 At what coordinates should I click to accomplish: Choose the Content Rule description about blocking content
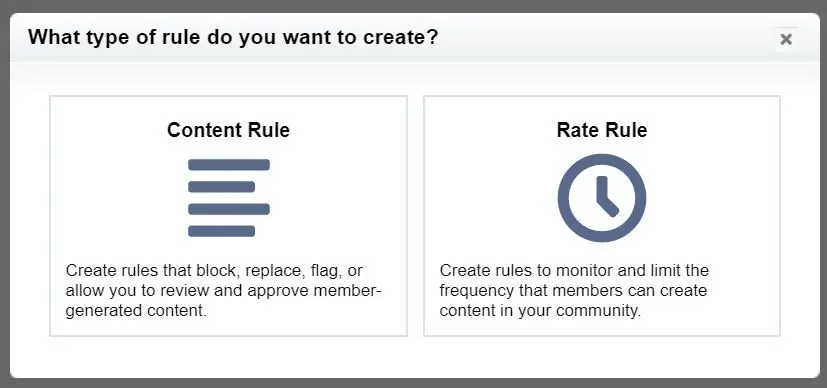pyautogui.click(x=224, y=290)
